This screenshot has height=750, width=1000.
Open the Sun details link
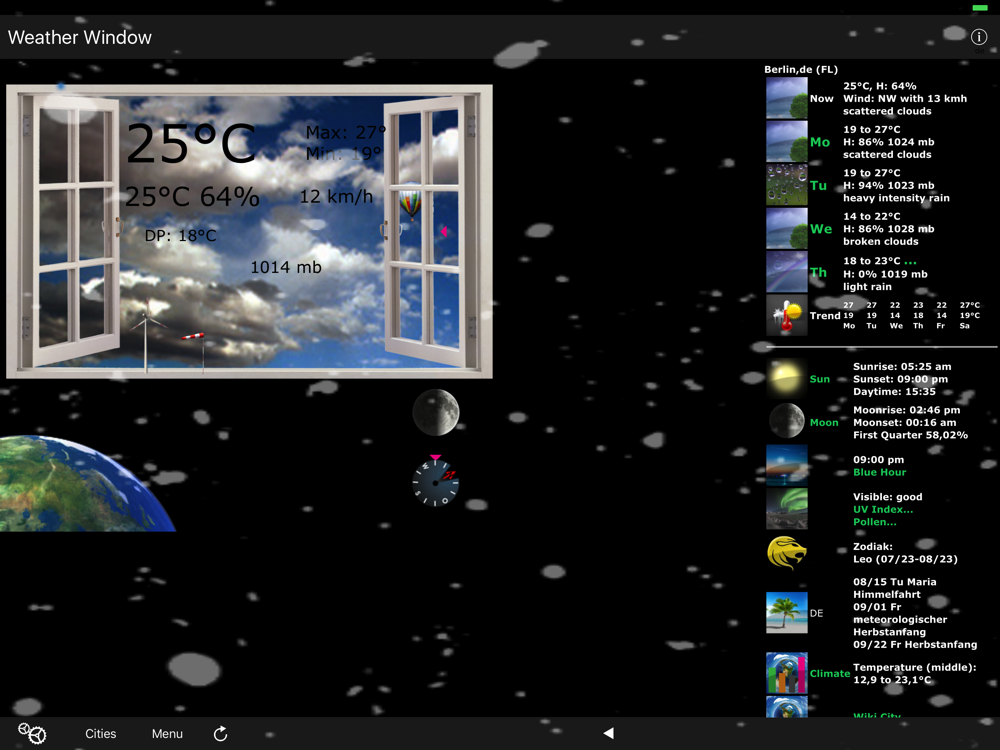point(820,379)
